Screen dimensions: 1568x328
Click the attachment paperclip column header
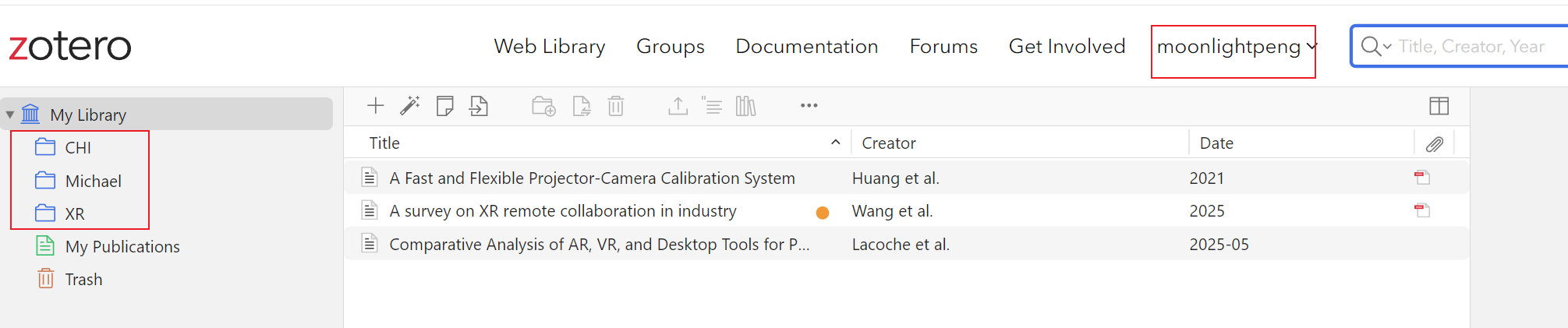click(1435, 144)
